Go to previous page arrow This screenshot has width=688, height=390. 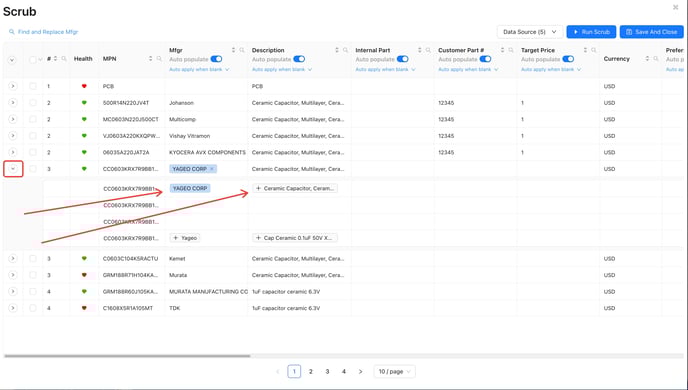click(x=277, y=372)
